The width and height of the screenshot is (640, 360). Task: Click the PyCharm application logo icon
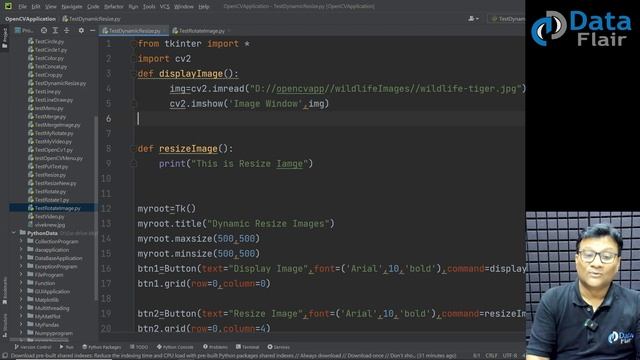(x=8, y=6)
